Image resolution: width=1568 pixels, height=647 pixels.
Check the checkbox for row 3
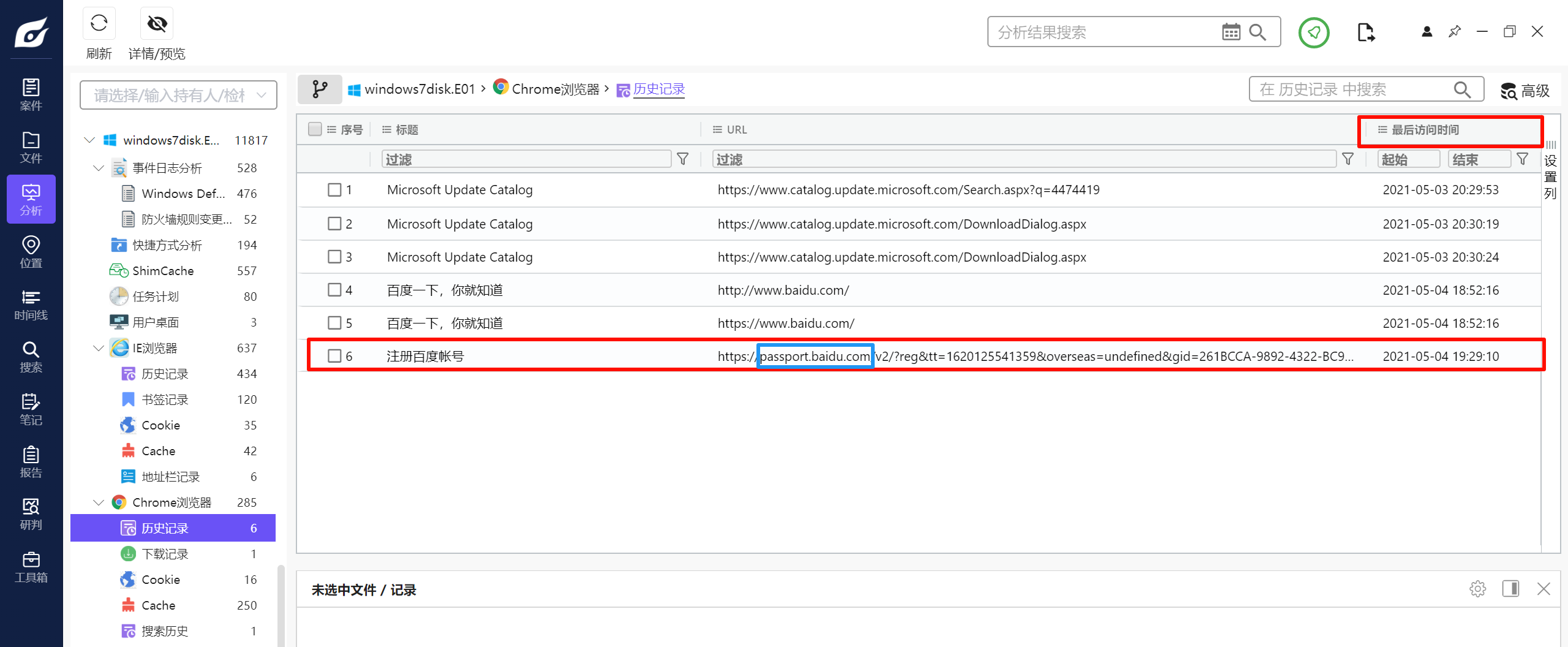(x=334, y=257)
